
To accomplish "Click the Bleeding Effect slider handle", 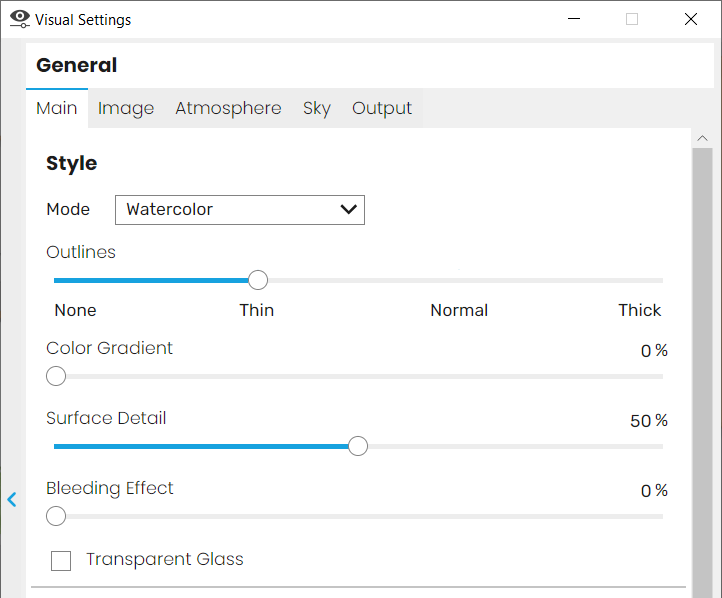I will [56, 516].
